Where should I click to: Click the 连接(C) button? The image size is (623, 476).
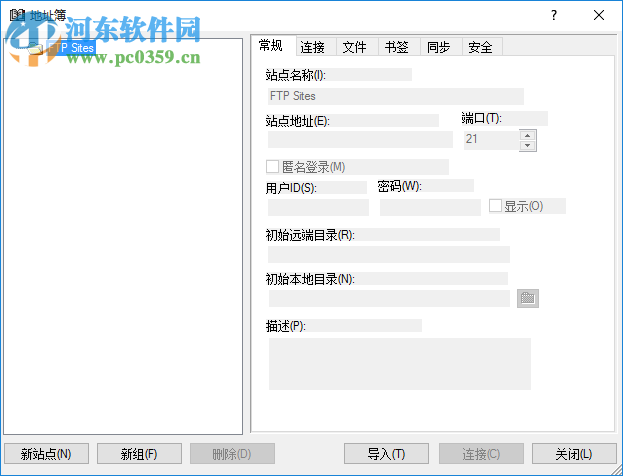481,453
